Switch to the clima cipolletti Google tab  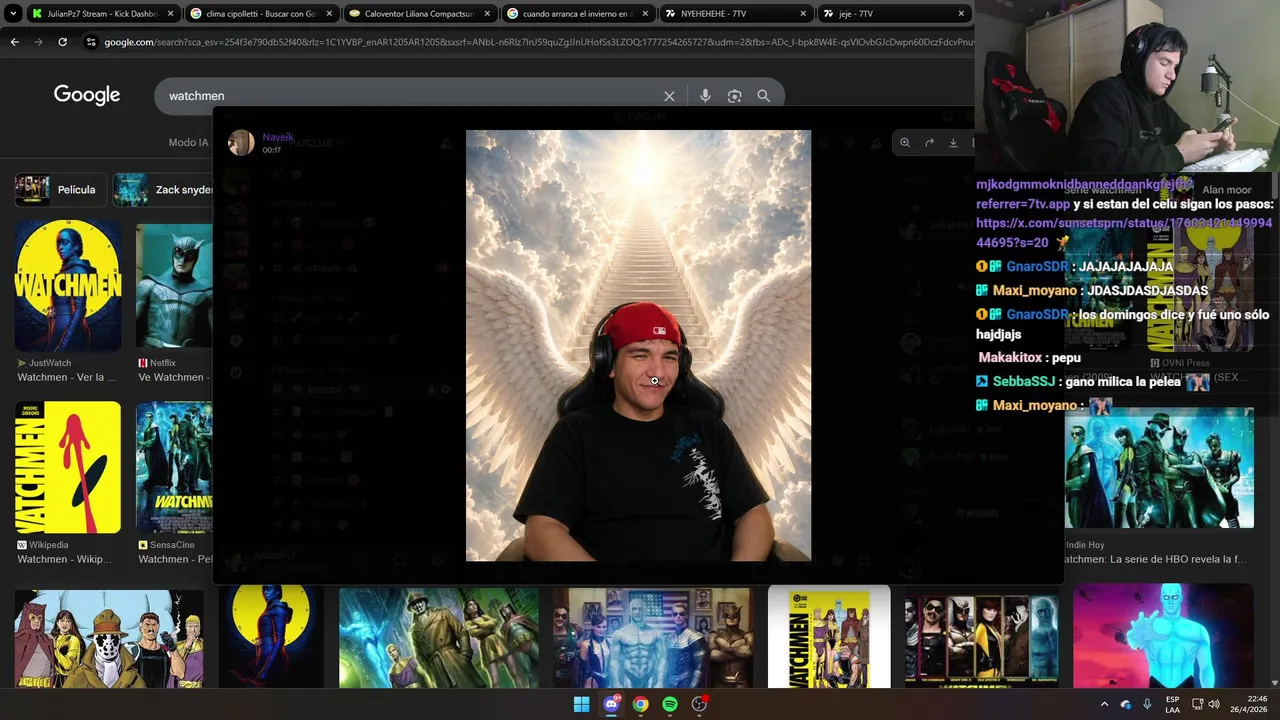point(262,14)
